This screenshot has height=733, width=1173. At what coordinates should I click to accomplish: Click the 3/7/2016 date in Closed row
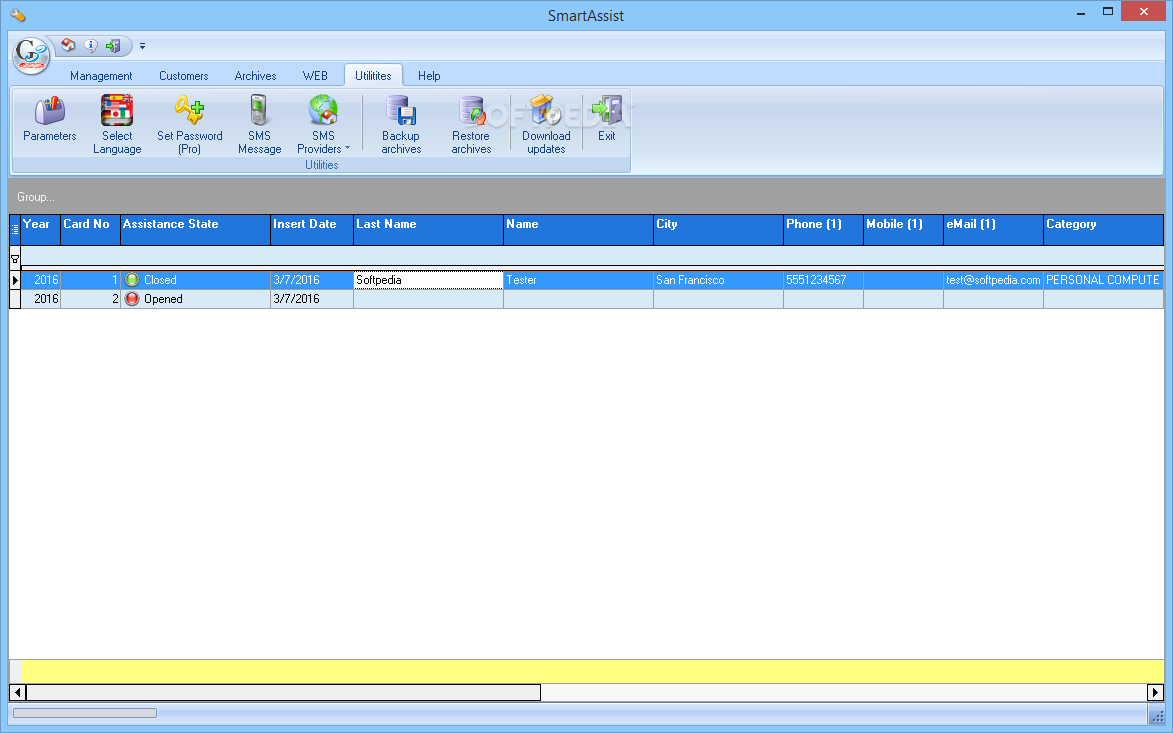point(296,280)
